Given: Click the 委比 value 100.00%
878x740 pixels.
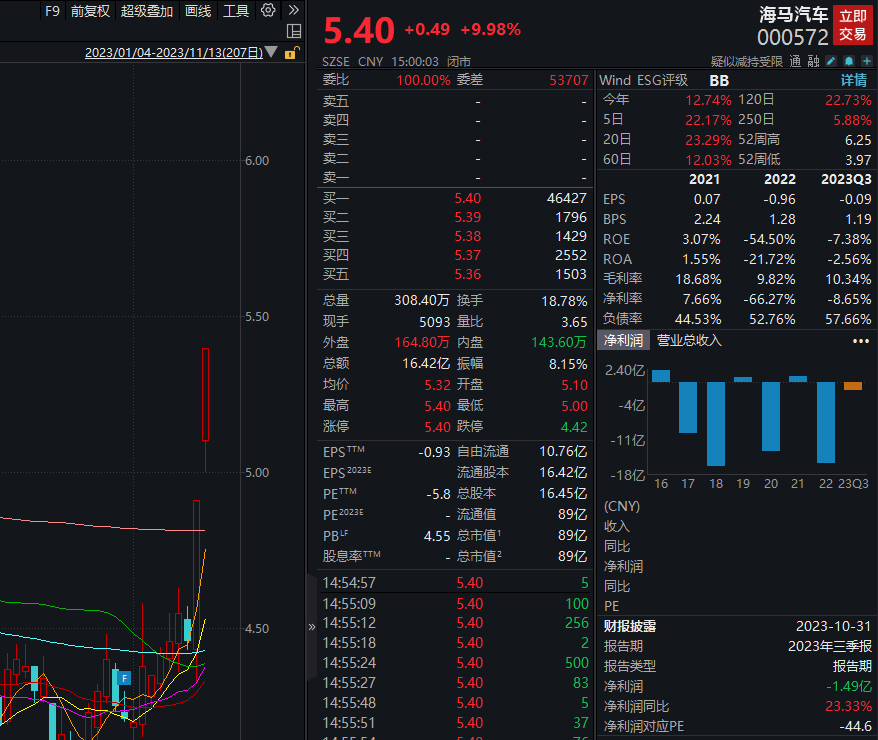Looking at the screenshot, I should pyautogui.click(x=423, y=80).
